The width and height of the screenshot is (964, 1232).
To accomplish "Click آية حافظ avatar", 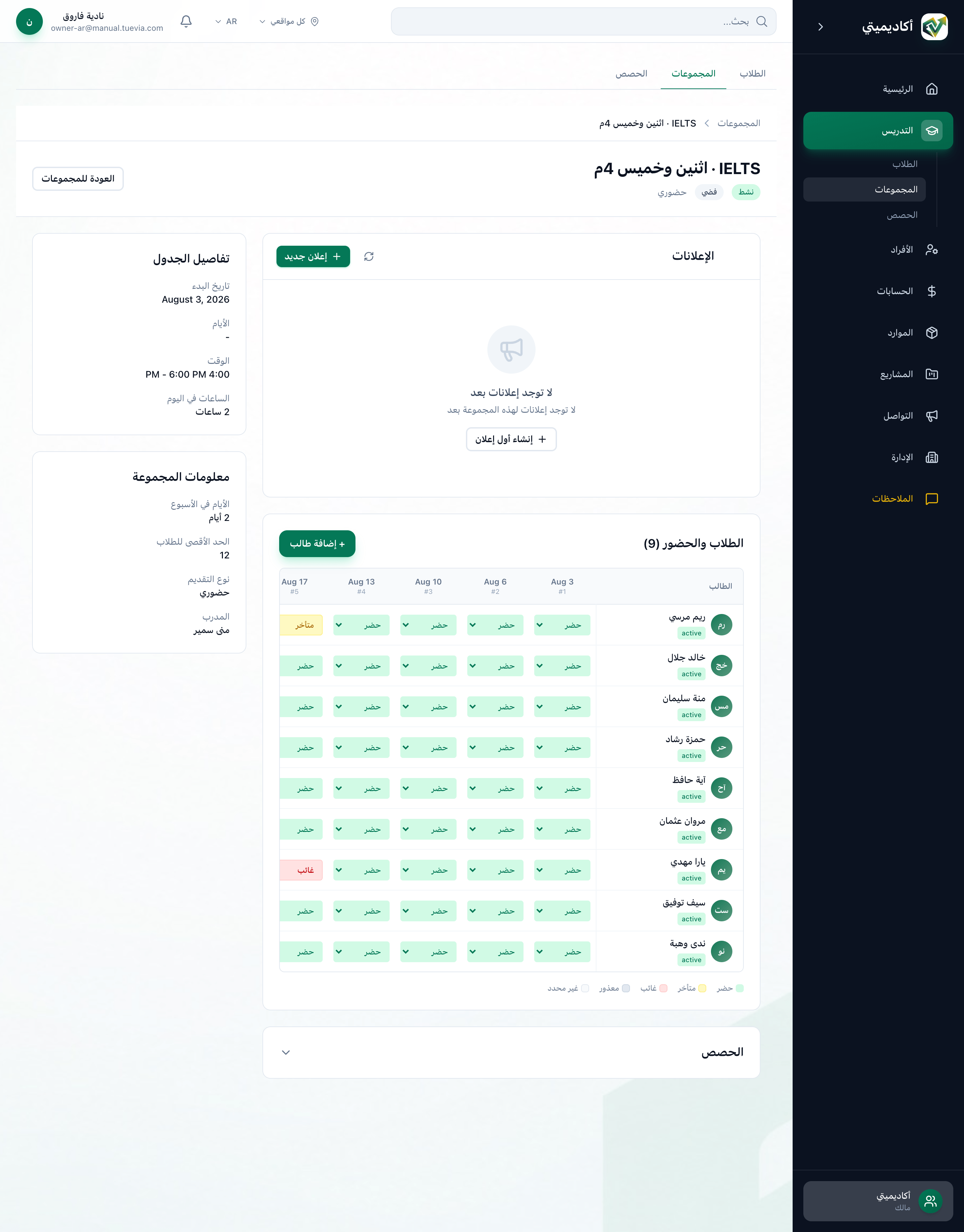I will 721,788.
